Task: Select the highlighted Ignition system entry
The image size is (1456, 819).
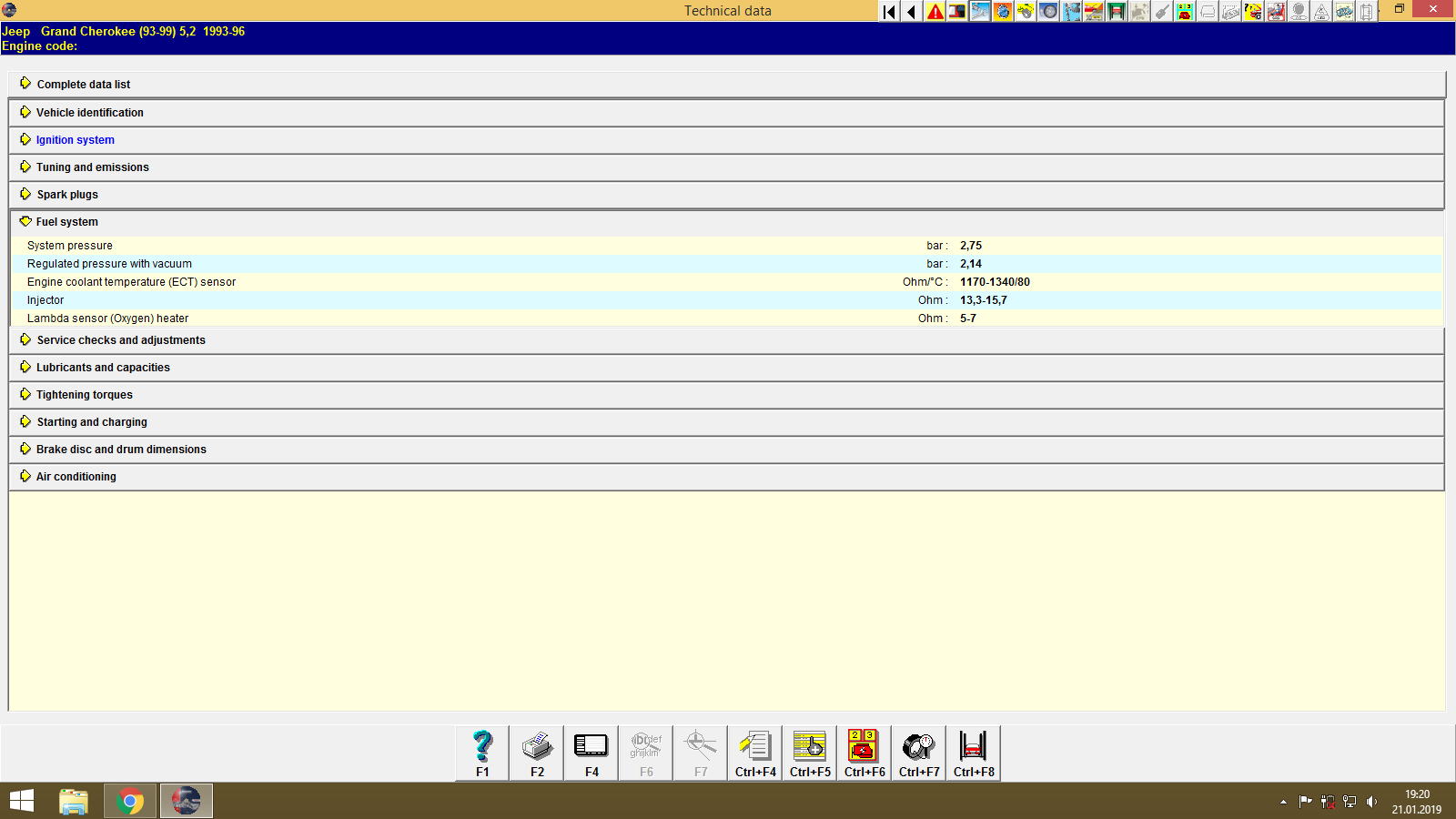Action: (74, 139)
